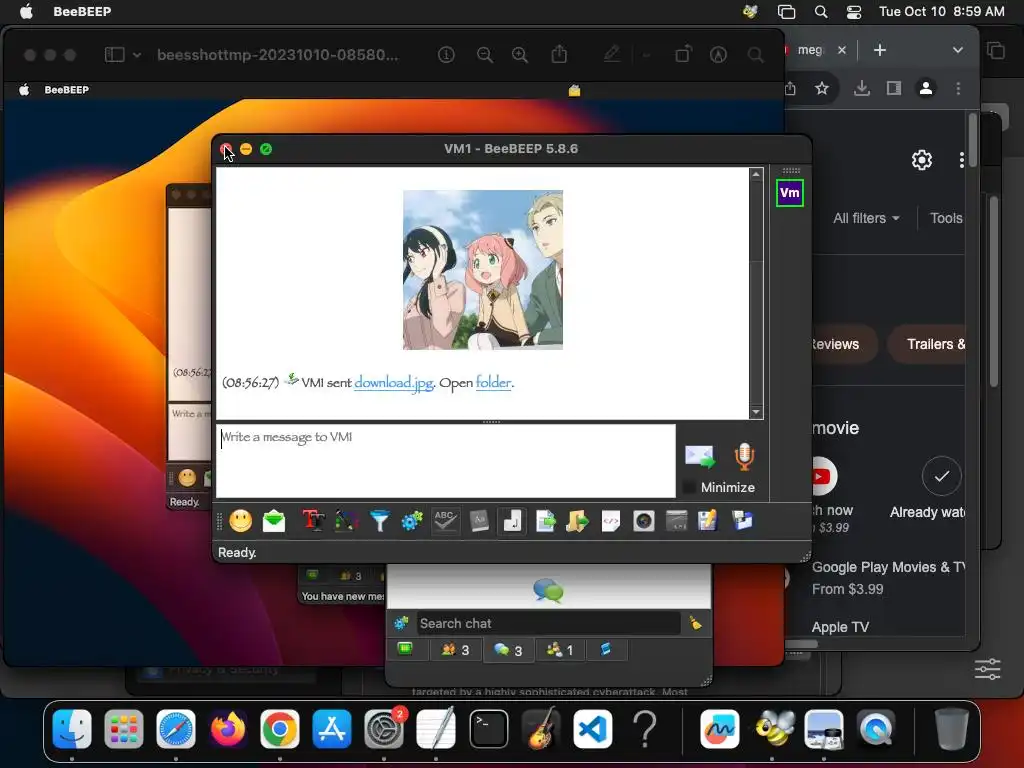Switch to the chats tab showing 3

point(508,650)
